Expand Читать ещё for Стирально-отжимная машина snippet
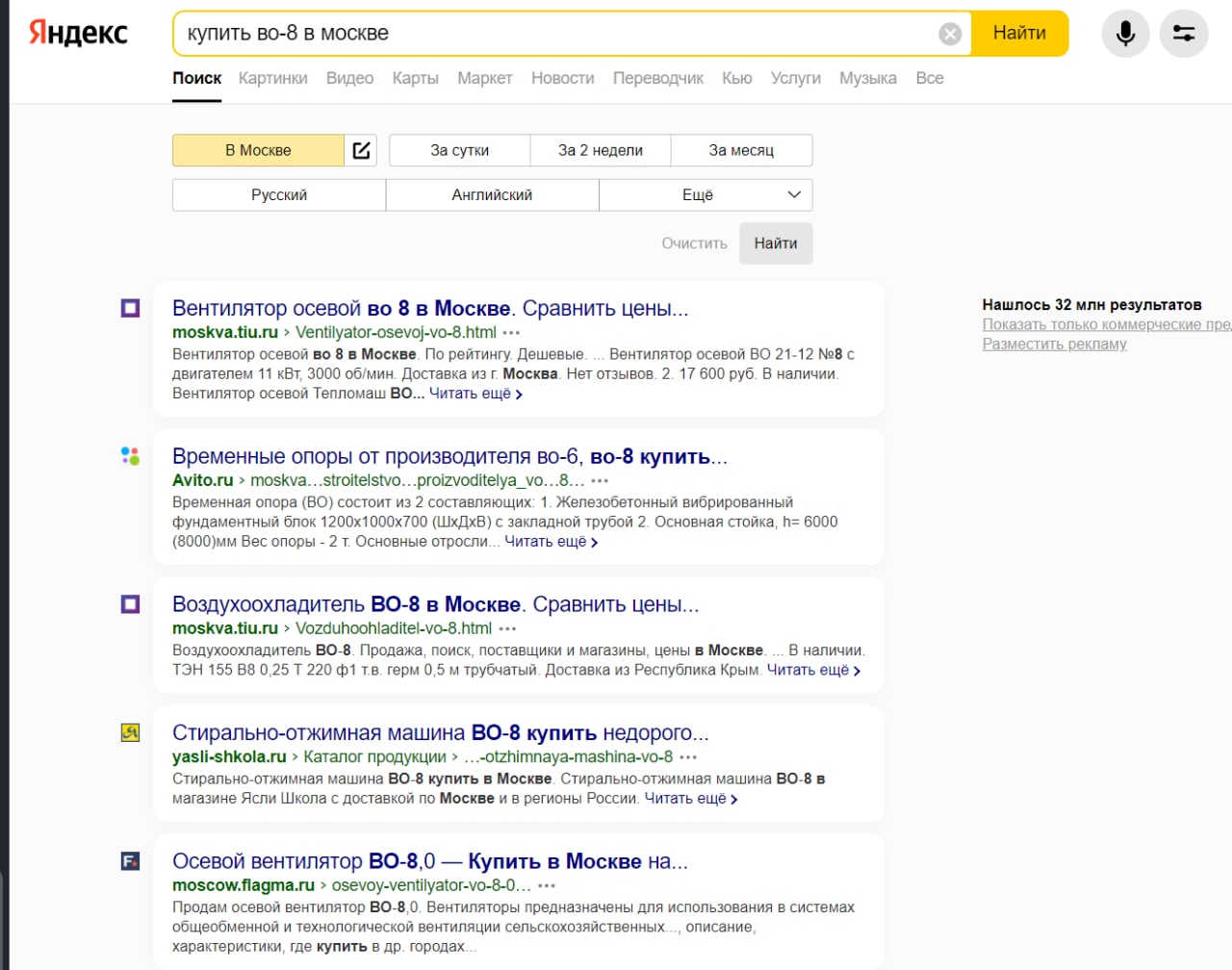Screen dimensions: 1232x970 (691, 798)
